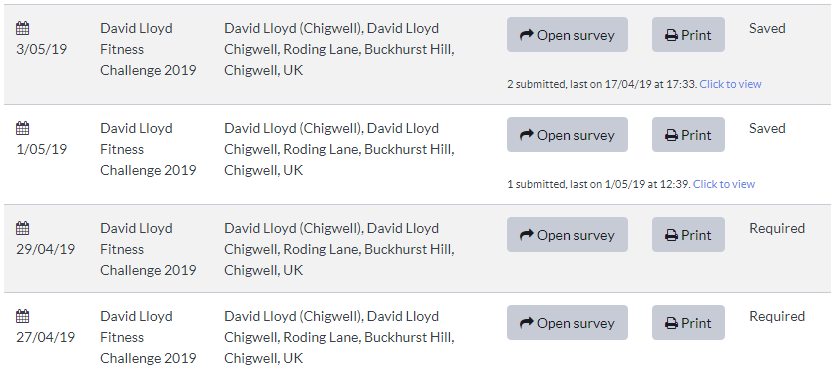This screenshot has width=837, height=375.
Task: Select the Required status of 29/04/19 row
Action: click(777, 228)
